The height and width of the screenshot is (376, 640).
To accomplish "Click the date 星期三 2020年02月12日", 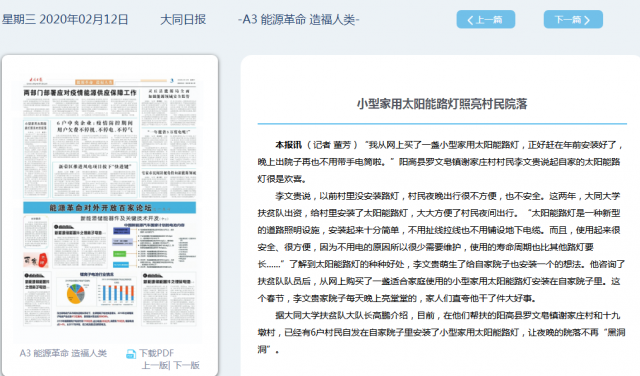I will click(65, 19).
